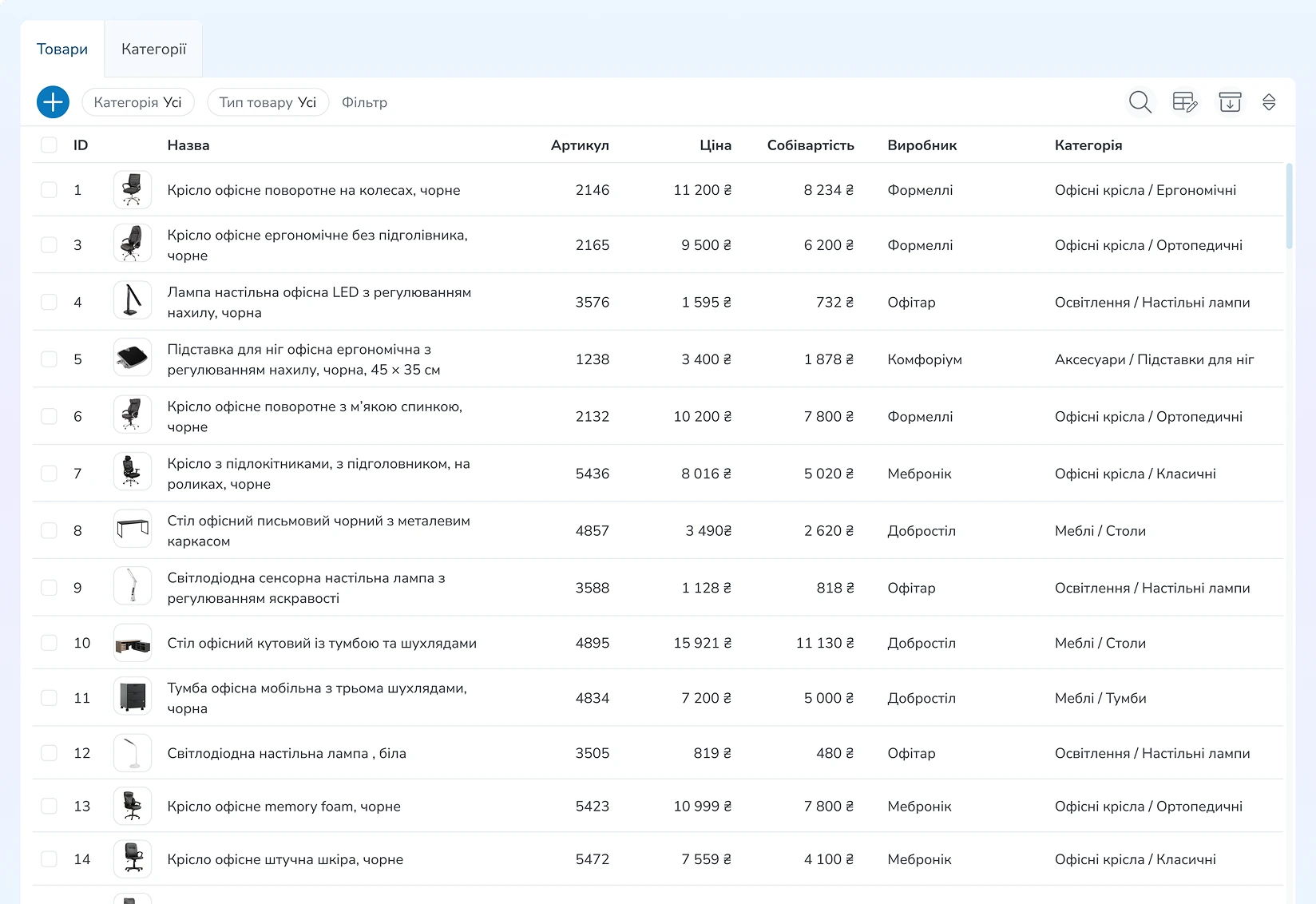Image resolution: width=1316 pixels, height=904 pixels.
Task: Select checkbox for product ID 14
Action: [49, 859]
